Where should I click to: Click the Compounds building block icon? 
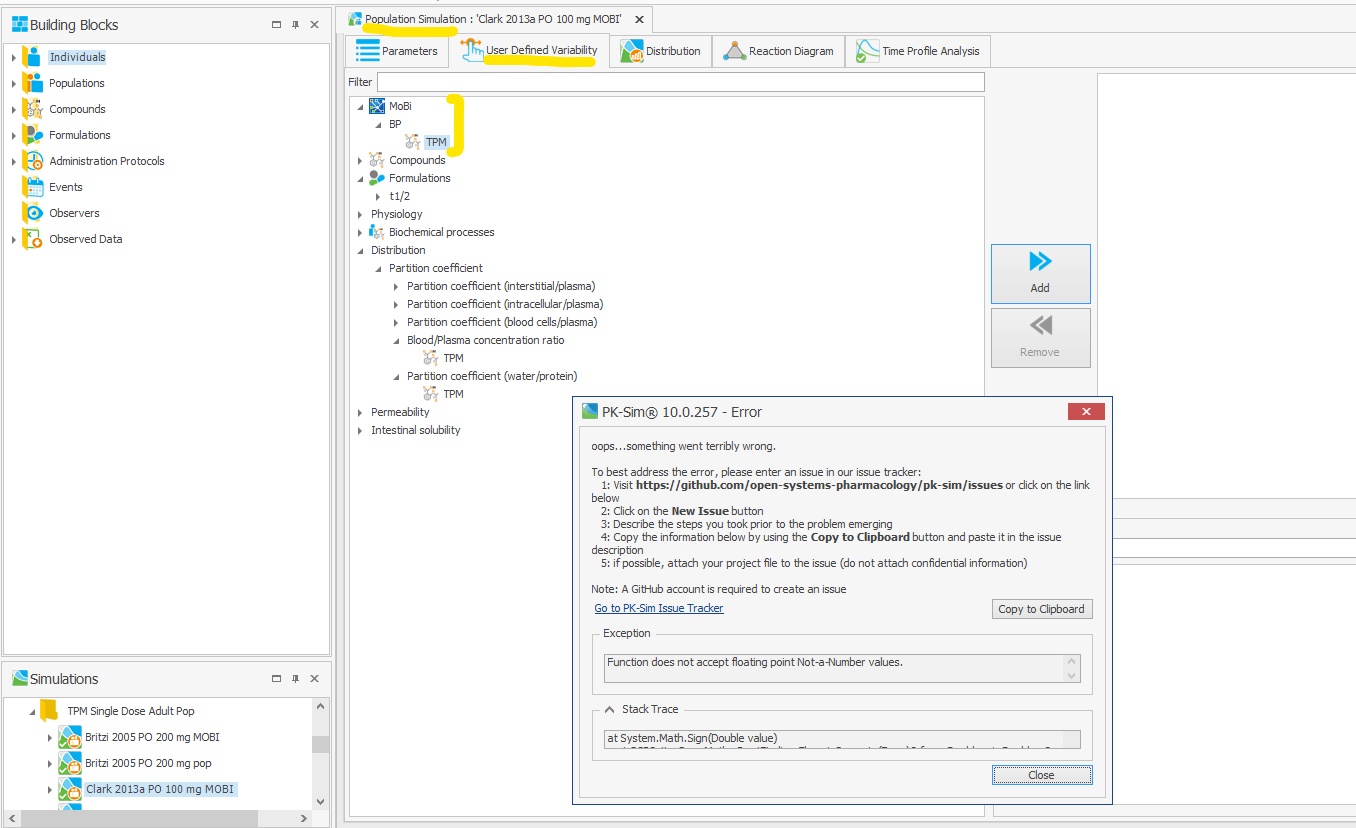click(30, 109)
